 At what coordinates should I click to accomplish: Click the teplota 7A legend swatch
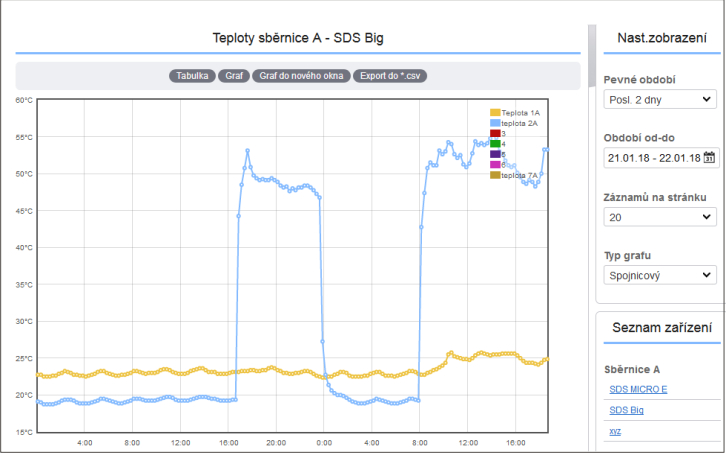coord(494,175)
